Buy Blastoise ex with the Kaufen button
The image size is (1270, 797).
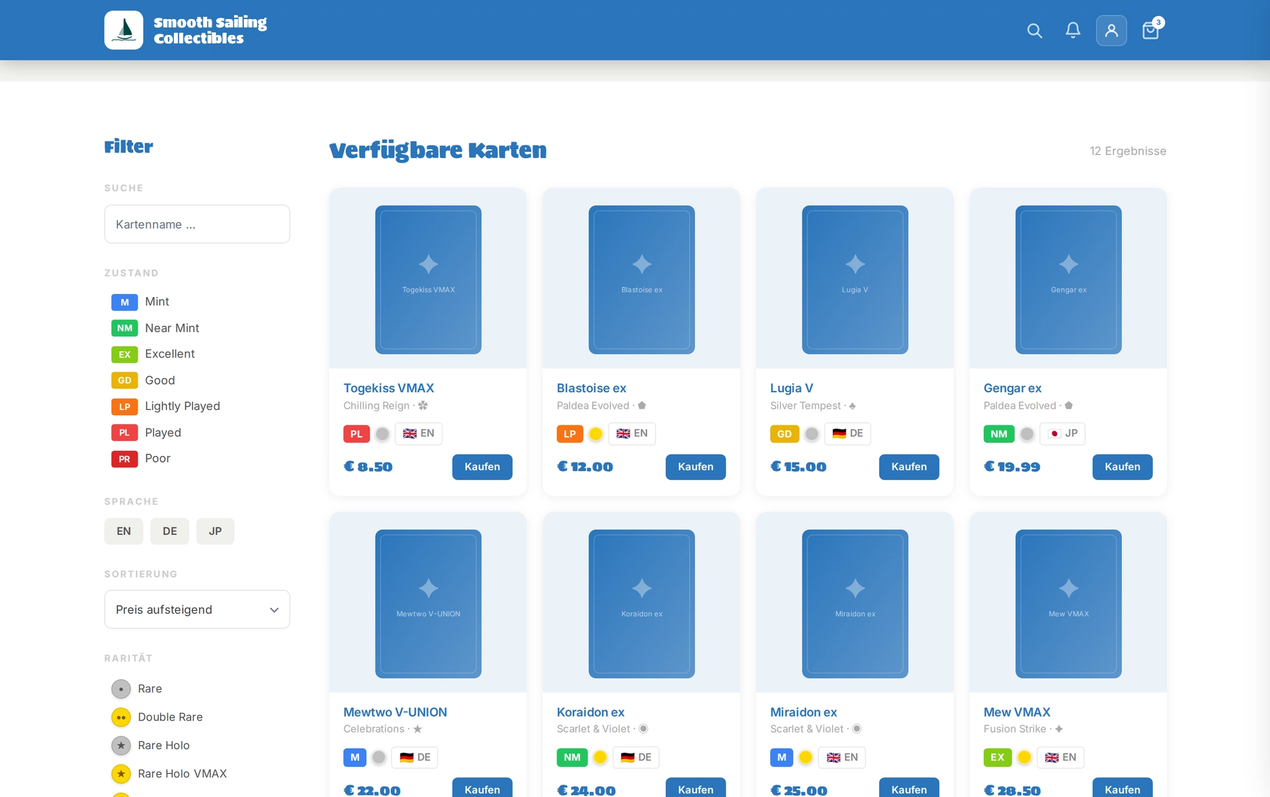coord(696,467)
